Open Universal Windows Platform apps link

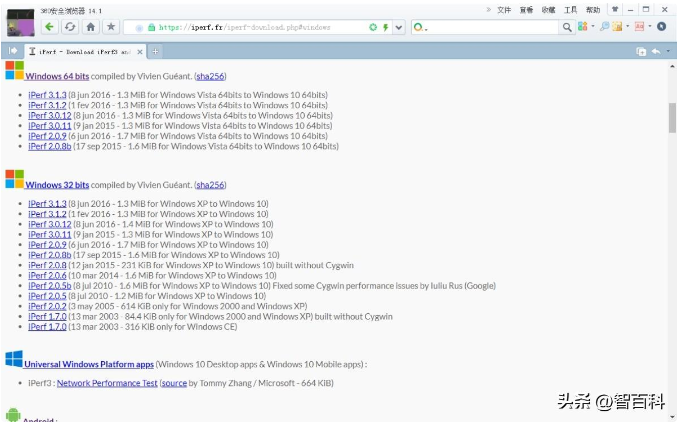coord(89,364)
